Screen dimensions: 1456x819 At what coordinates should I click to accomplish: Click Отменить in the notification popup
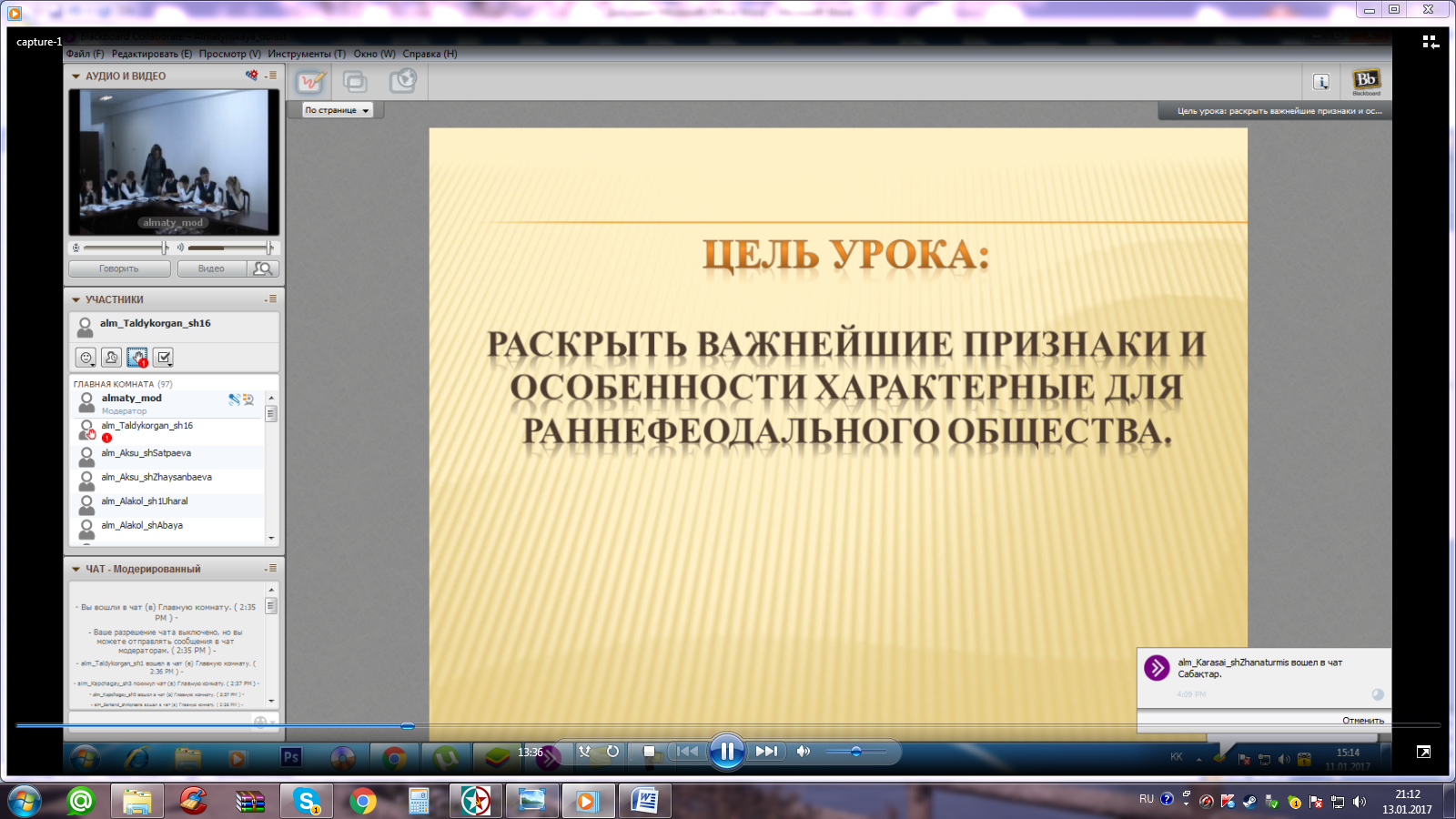coord(1362,721)
